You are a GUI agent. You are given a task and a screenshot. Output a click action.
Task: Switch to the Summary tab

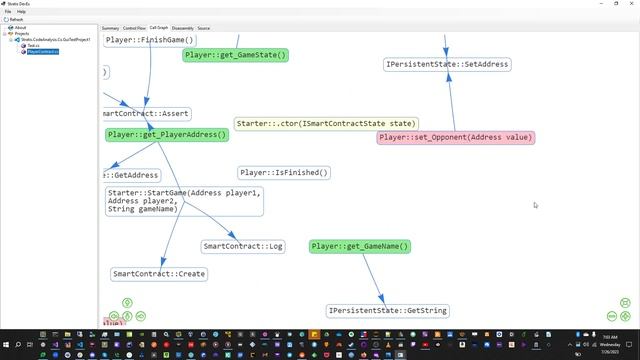110,28
